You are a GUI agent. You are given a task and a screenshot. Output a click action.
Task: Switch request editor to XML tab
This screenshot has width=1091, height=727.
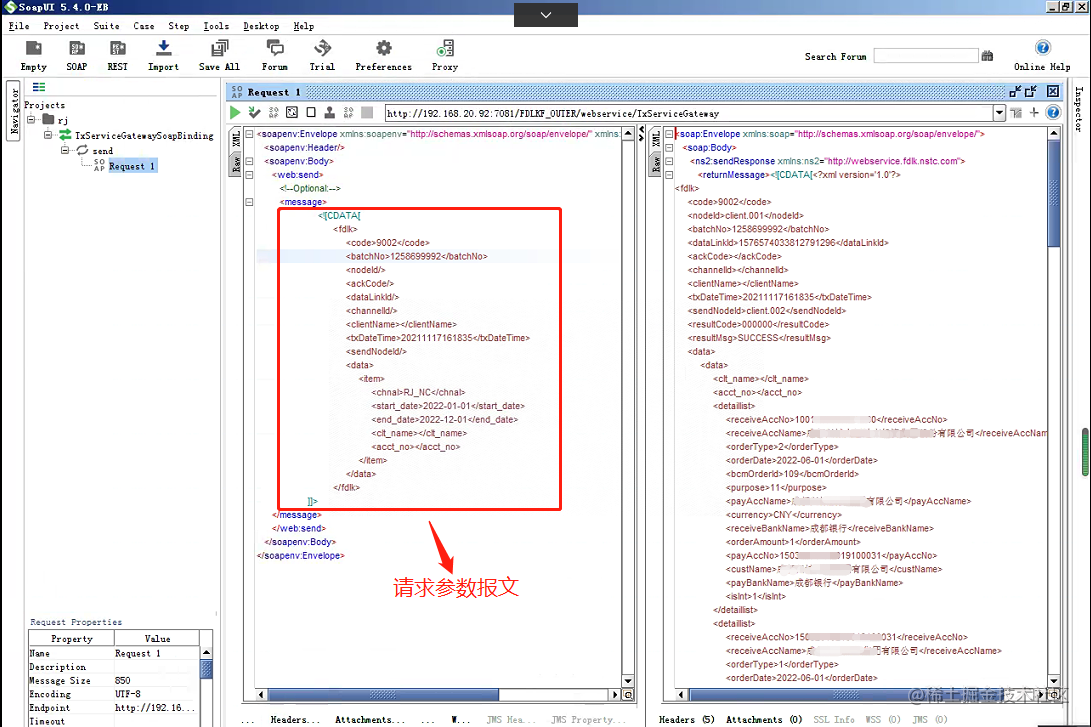(x=236, y=138)
